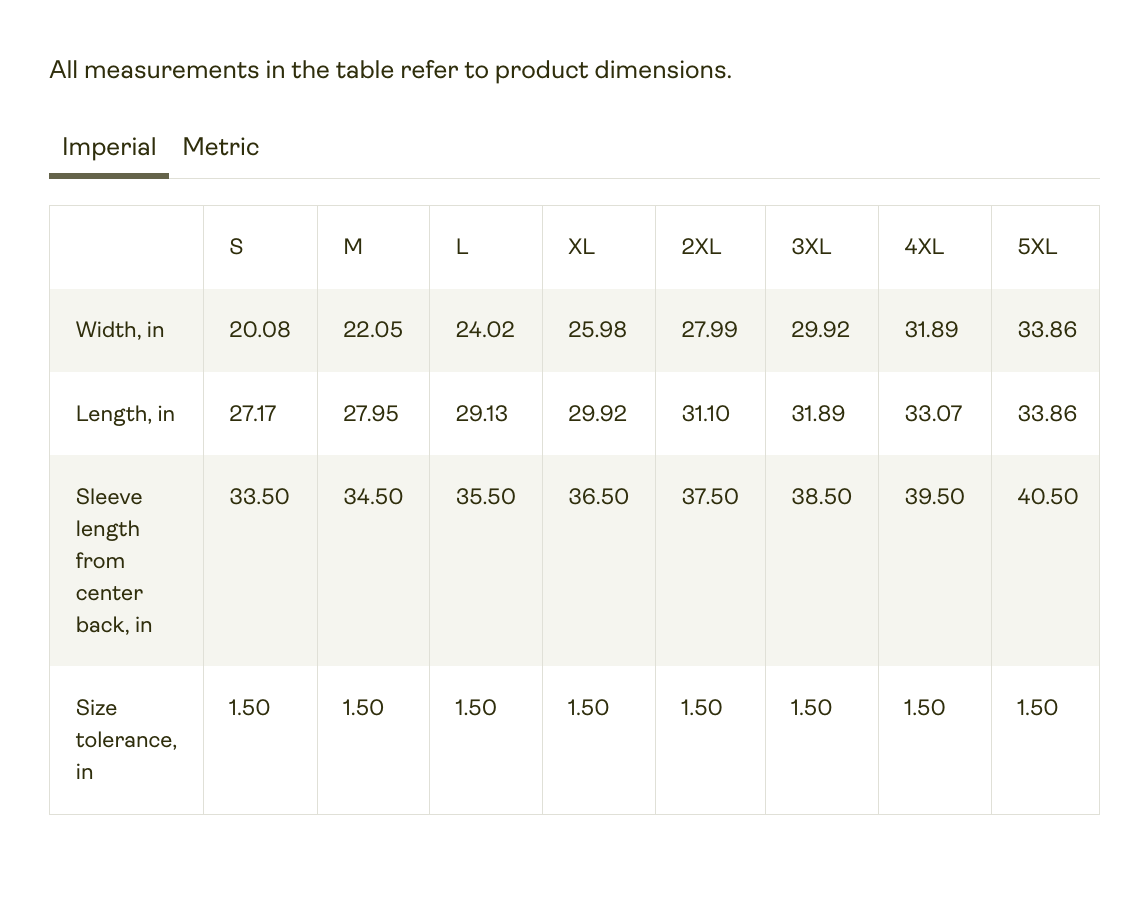Select the 24.02 width value for L
The width and height of the screenshot is (1134, 924).
pyautogui.click(x=485, y=330)
